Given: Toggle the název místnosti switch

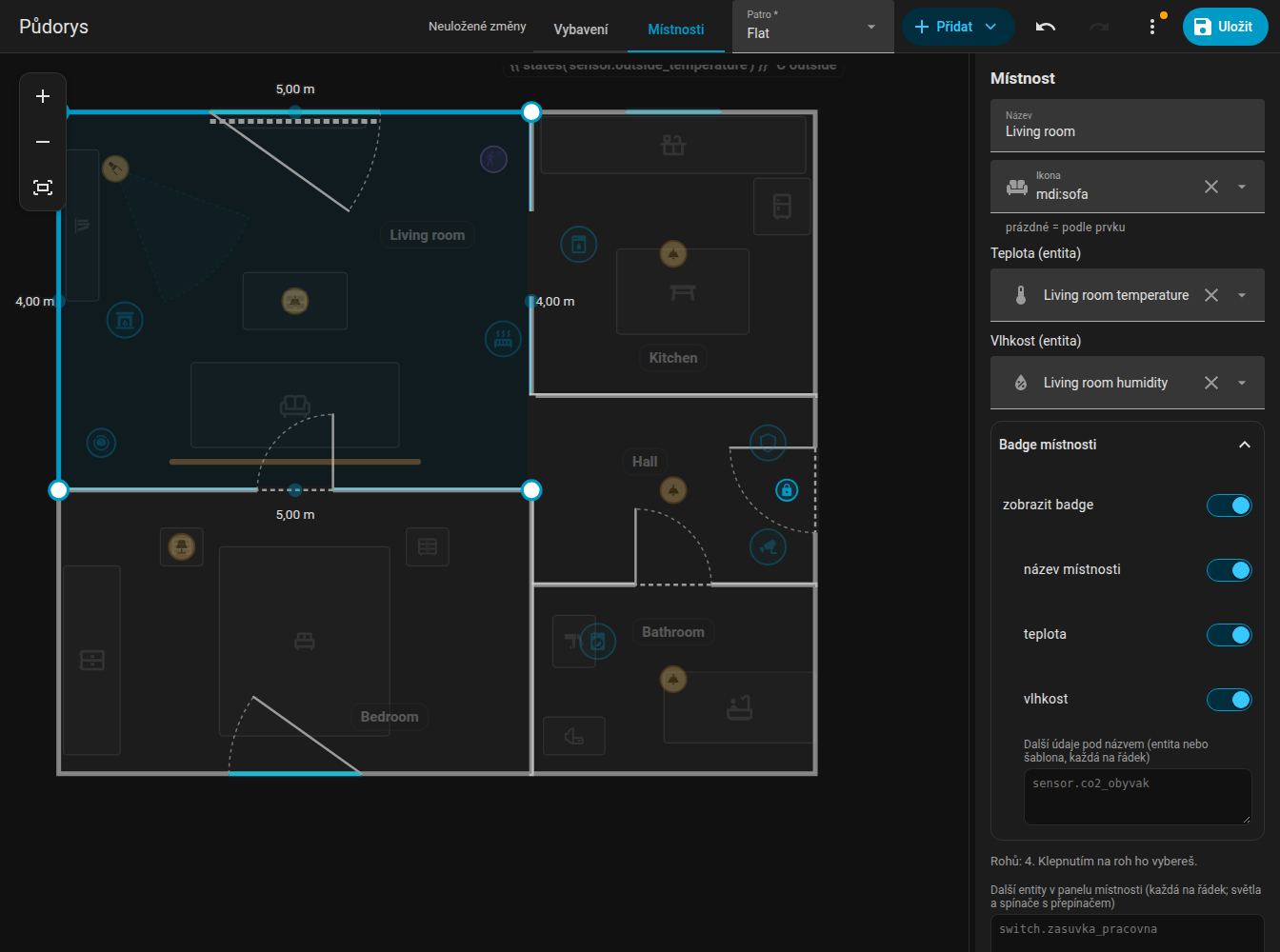Looking at the screenshot, I should point(1229,570).
